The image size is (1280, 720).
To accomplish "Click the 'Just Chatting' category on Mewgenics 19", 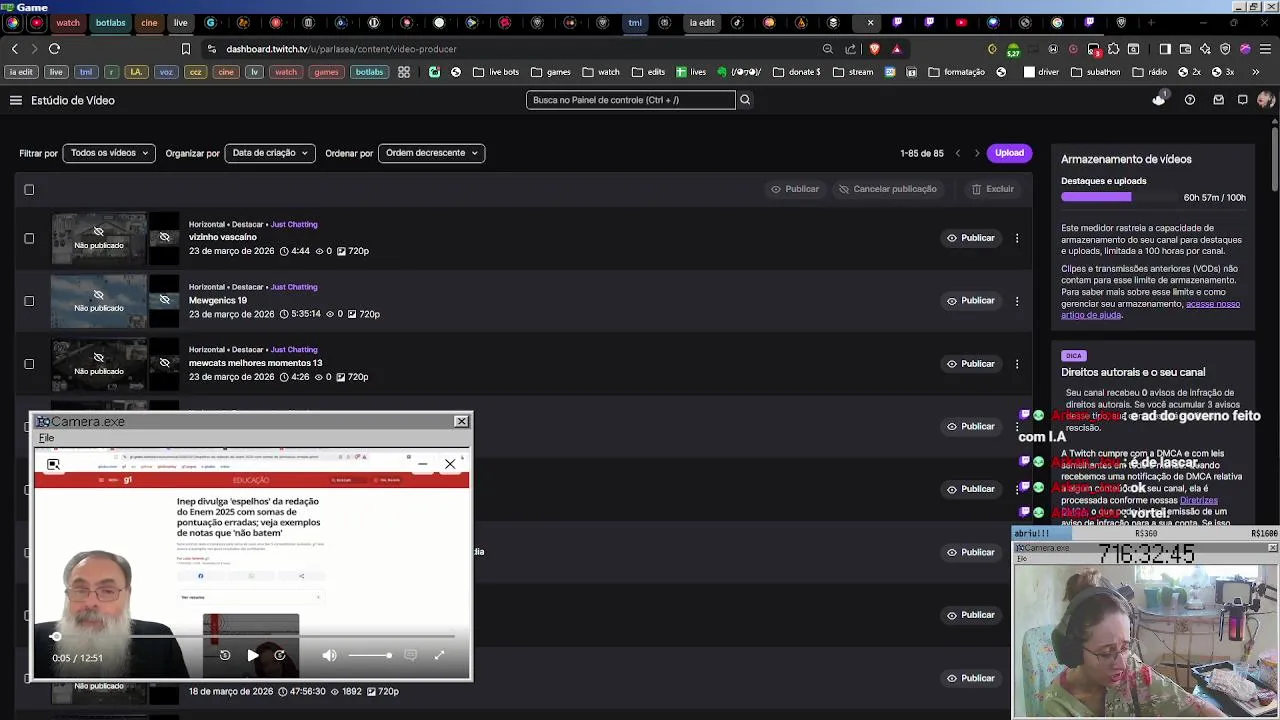I will coord(294,287).
